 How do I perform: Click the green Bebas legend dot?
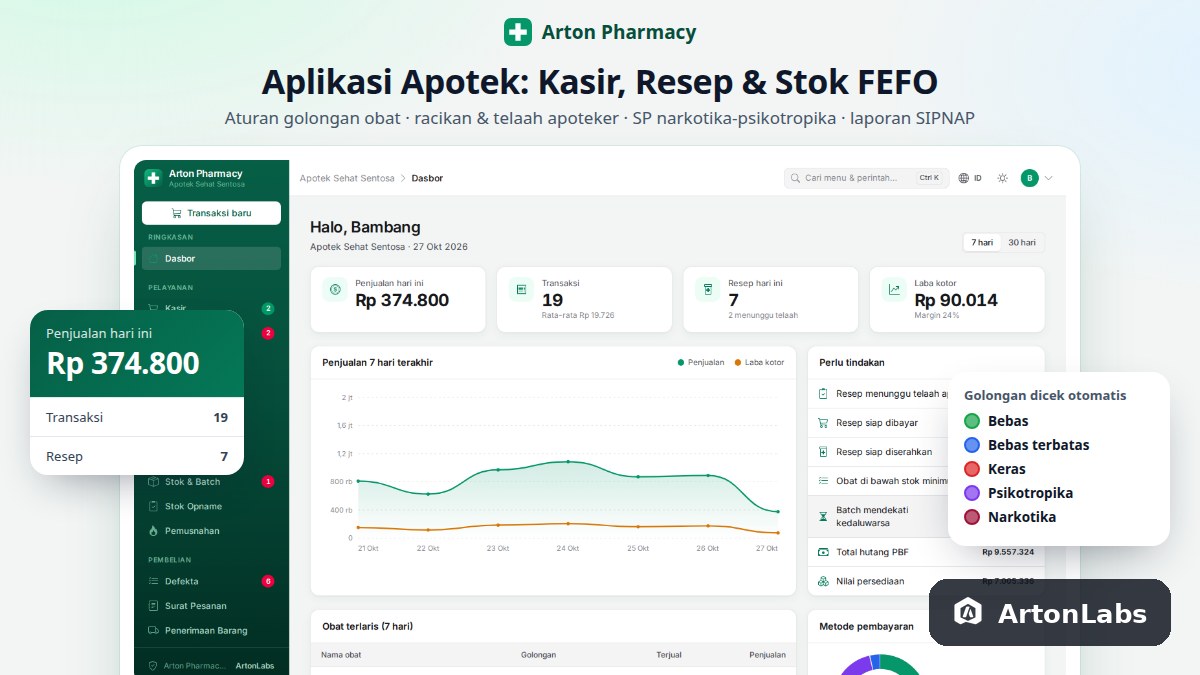(x=972, y=421)
